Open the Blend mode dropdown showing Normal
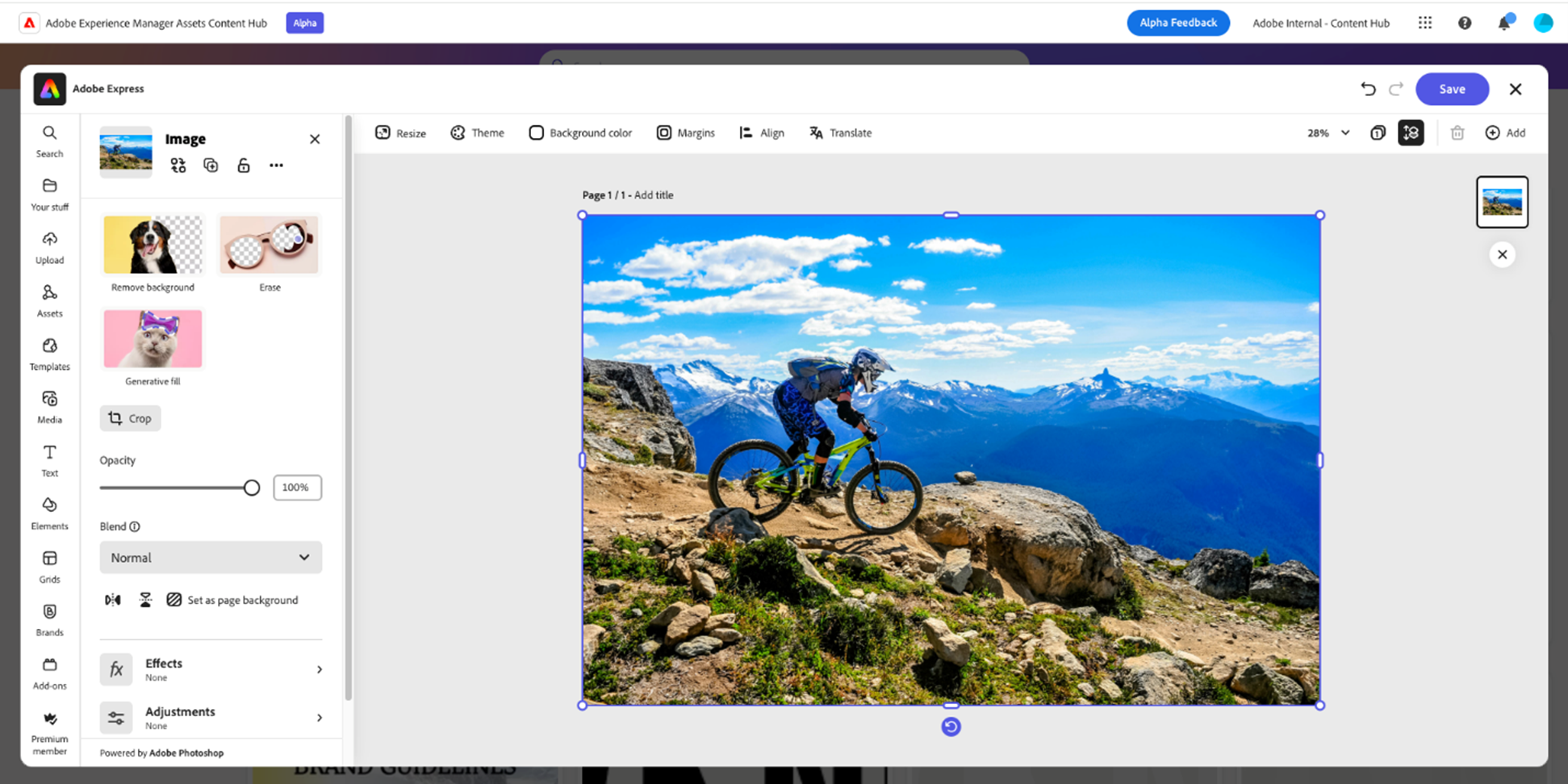The image size is (1568, 784). 210,557
